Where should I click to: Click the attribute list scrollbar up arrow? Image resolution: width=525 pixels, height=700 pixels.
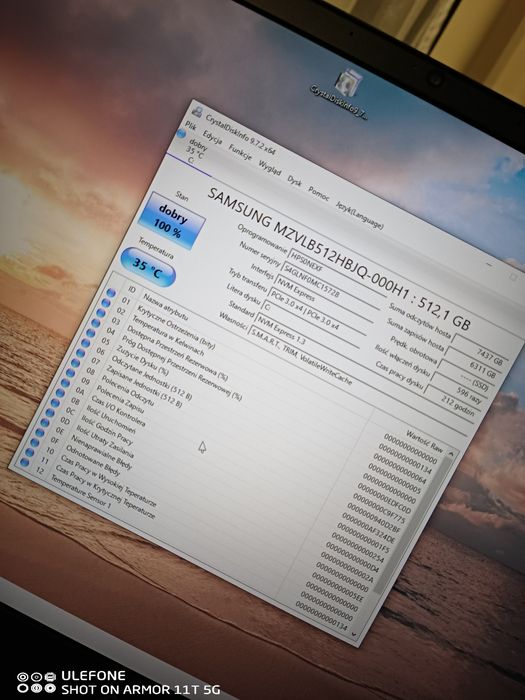451,454
